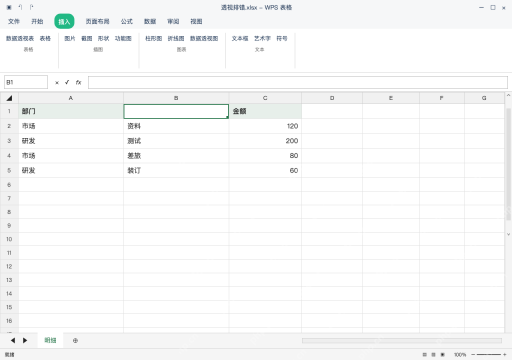Select the active cell B1
Image resolution: width=512 pixels, height=360 pixels.
(176, 111)
